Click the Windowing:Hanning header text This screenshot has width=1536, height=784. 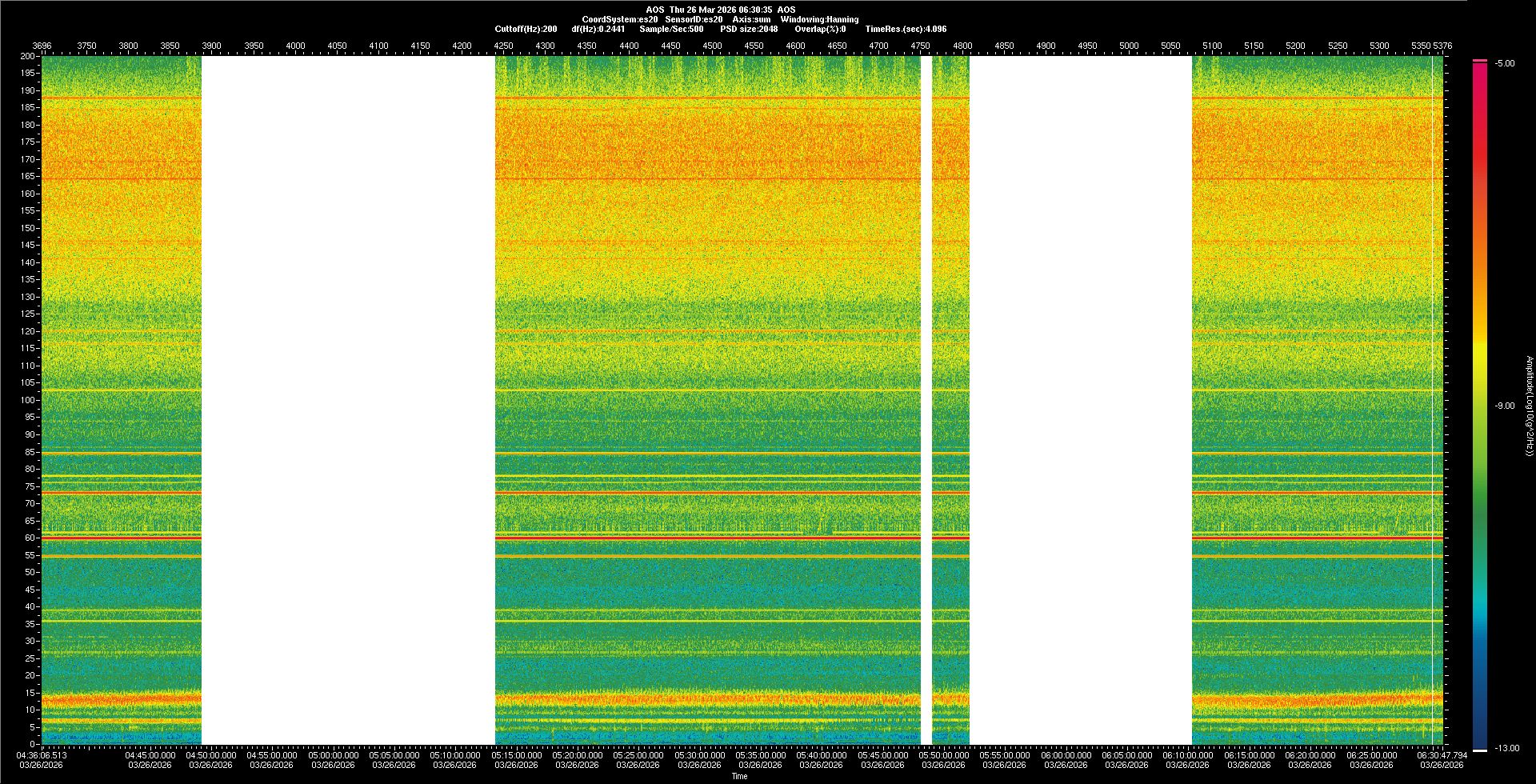[x=819, y=19]
